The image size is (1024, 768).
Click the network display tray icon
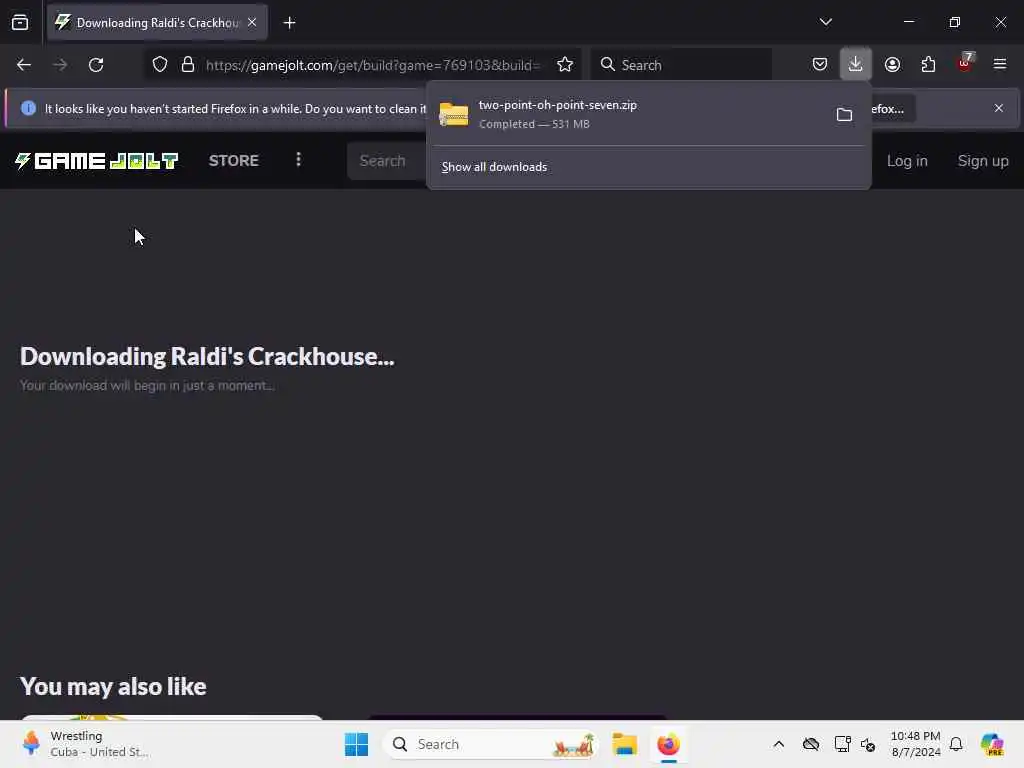coord(842,744)
